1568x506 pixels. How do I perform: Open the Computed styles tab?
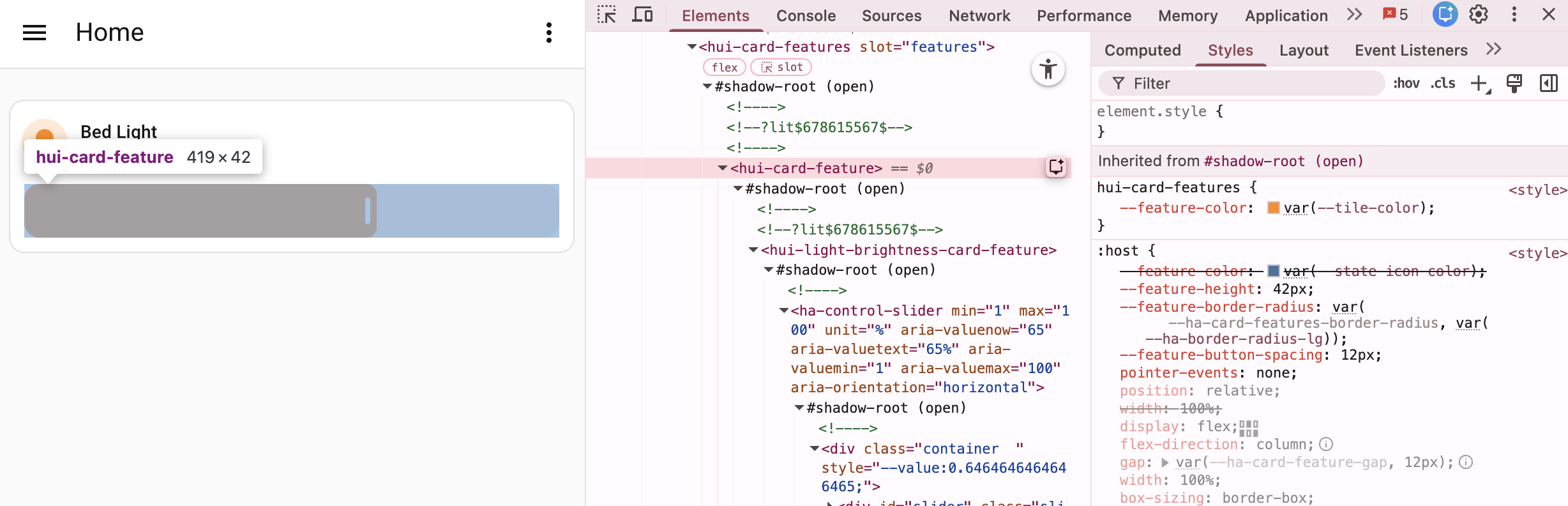[1142, 50]
